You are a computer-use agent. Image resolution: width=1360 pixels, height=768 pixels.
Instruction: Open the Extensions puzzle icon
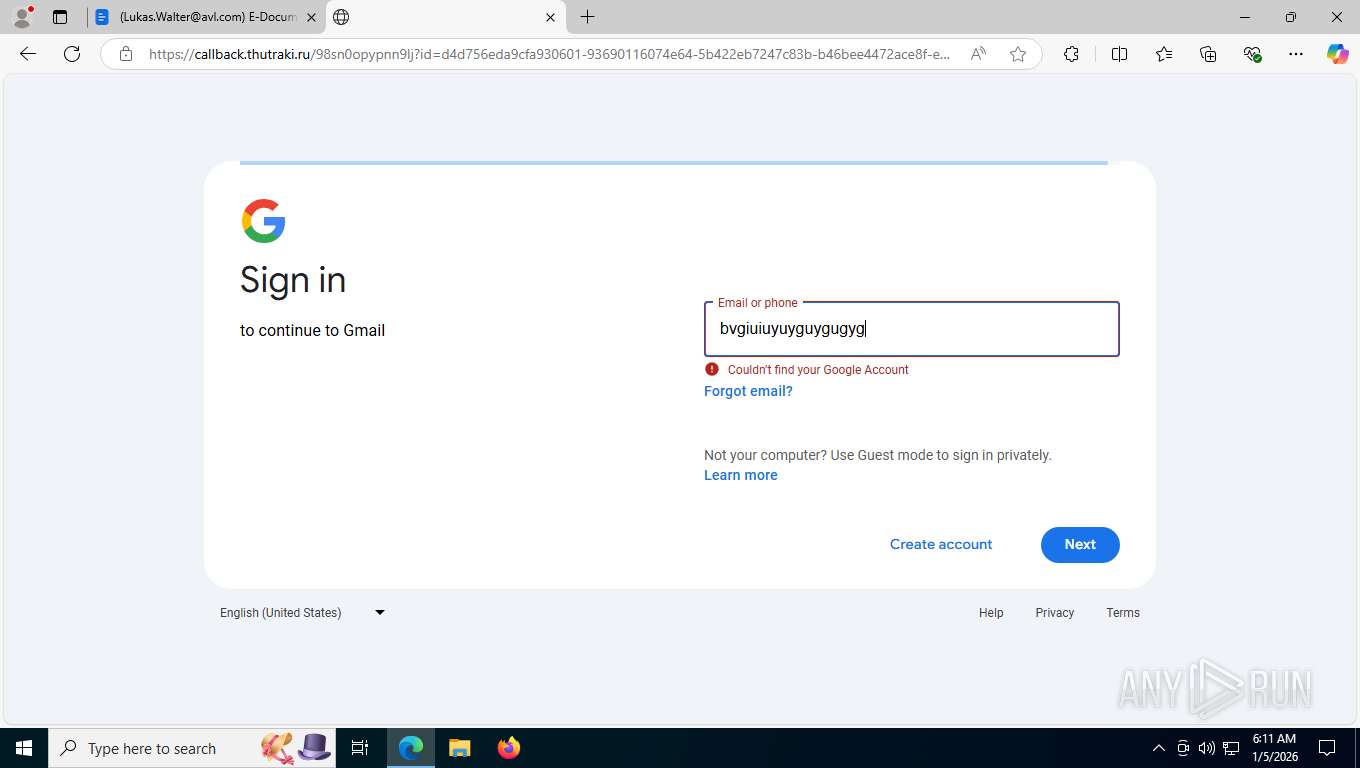tap(1072, 54)
